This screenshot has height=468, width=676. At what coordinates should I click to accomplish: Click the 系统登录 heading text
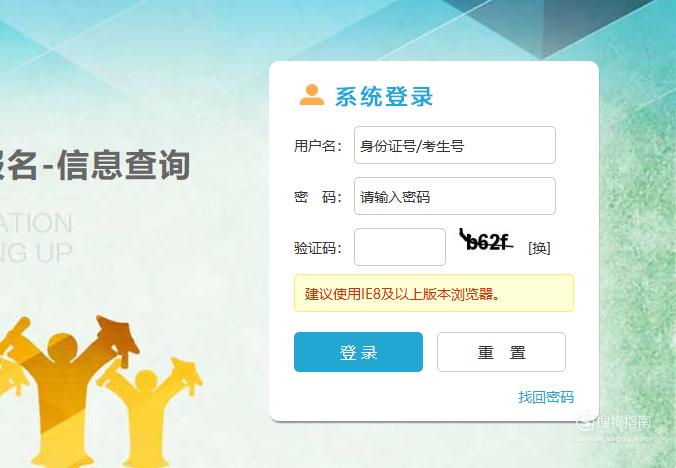[384, 96]
